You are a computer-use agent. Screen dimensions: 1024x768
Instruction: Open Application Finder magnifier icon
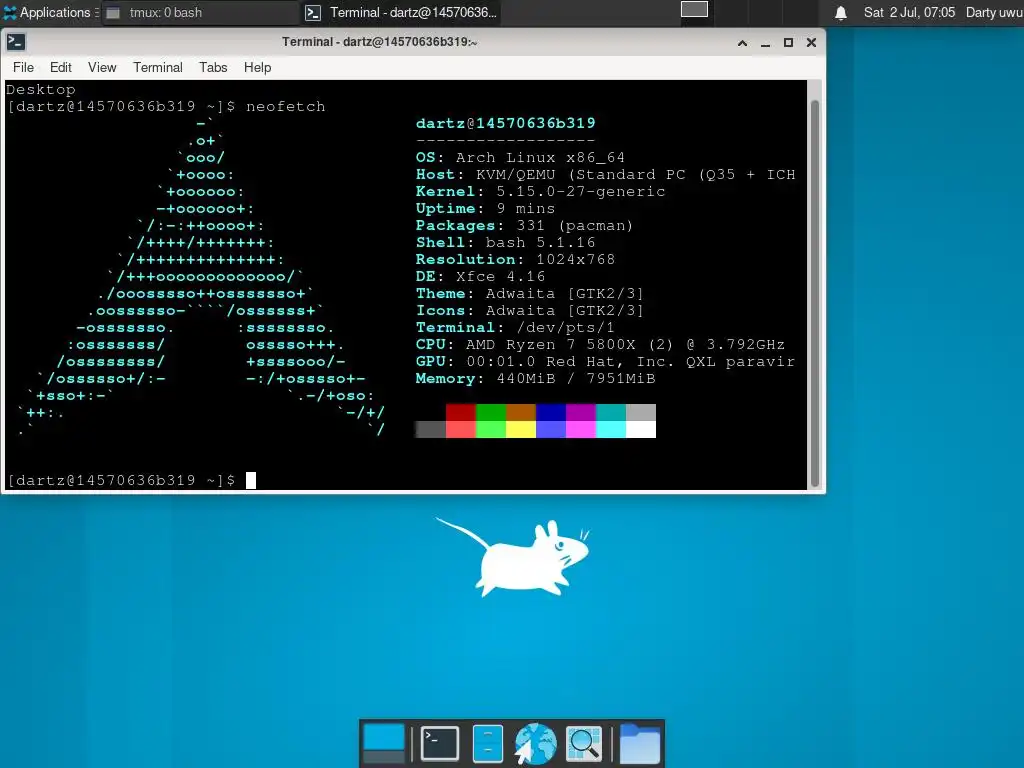click(x=583, y=743)
